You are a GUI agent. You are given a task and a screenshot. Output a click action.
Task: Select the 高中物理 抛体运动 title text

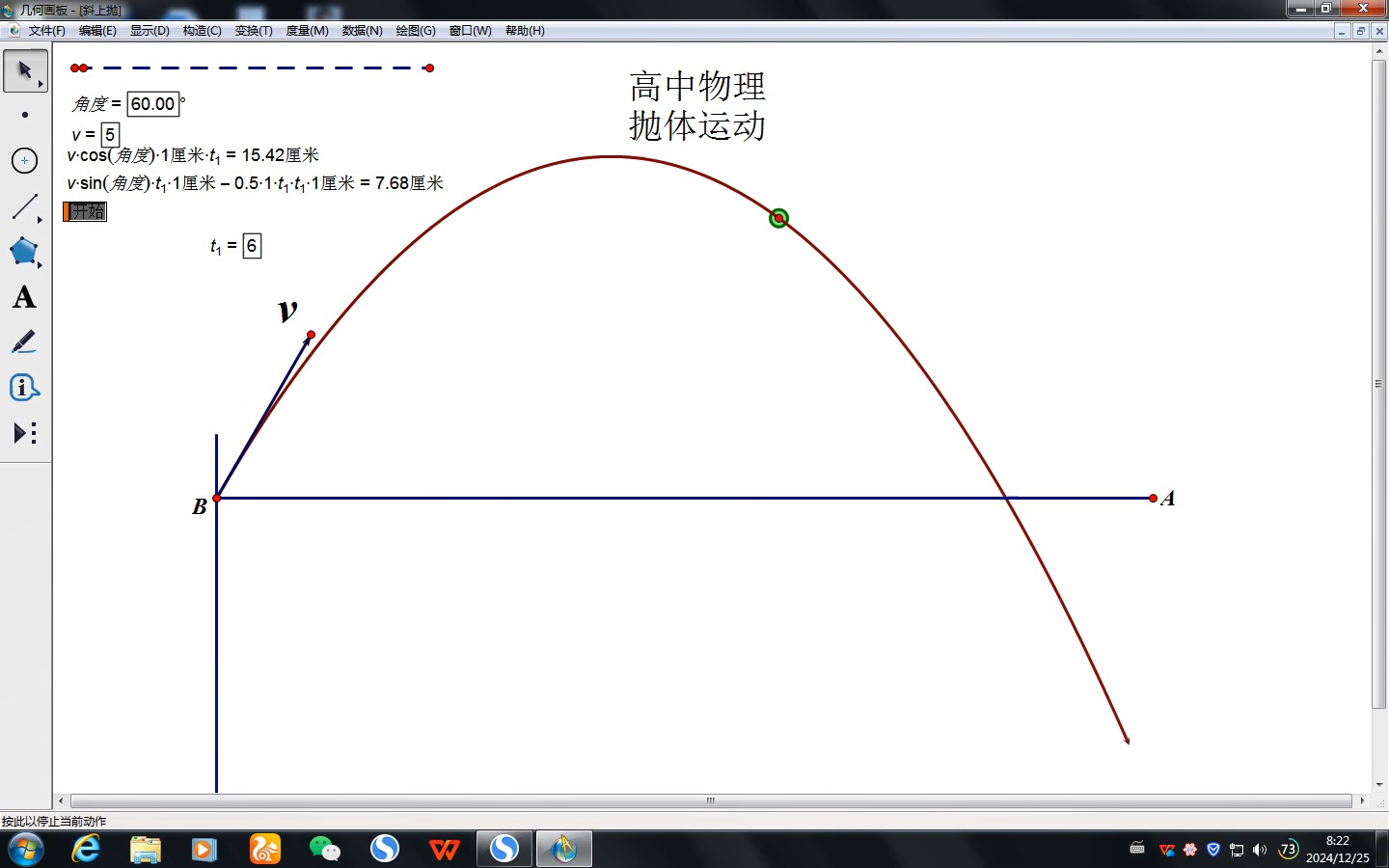tap(697, 106)
